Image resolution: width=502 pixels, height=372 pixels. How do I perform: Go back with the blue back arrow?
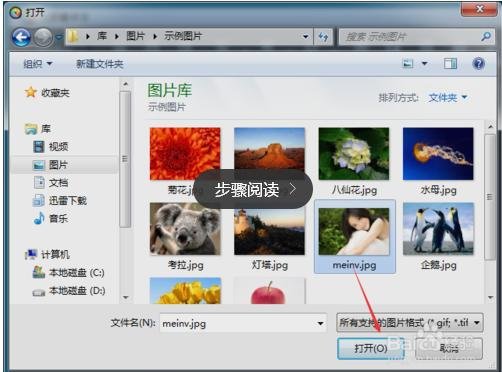[x=21, y=37]
